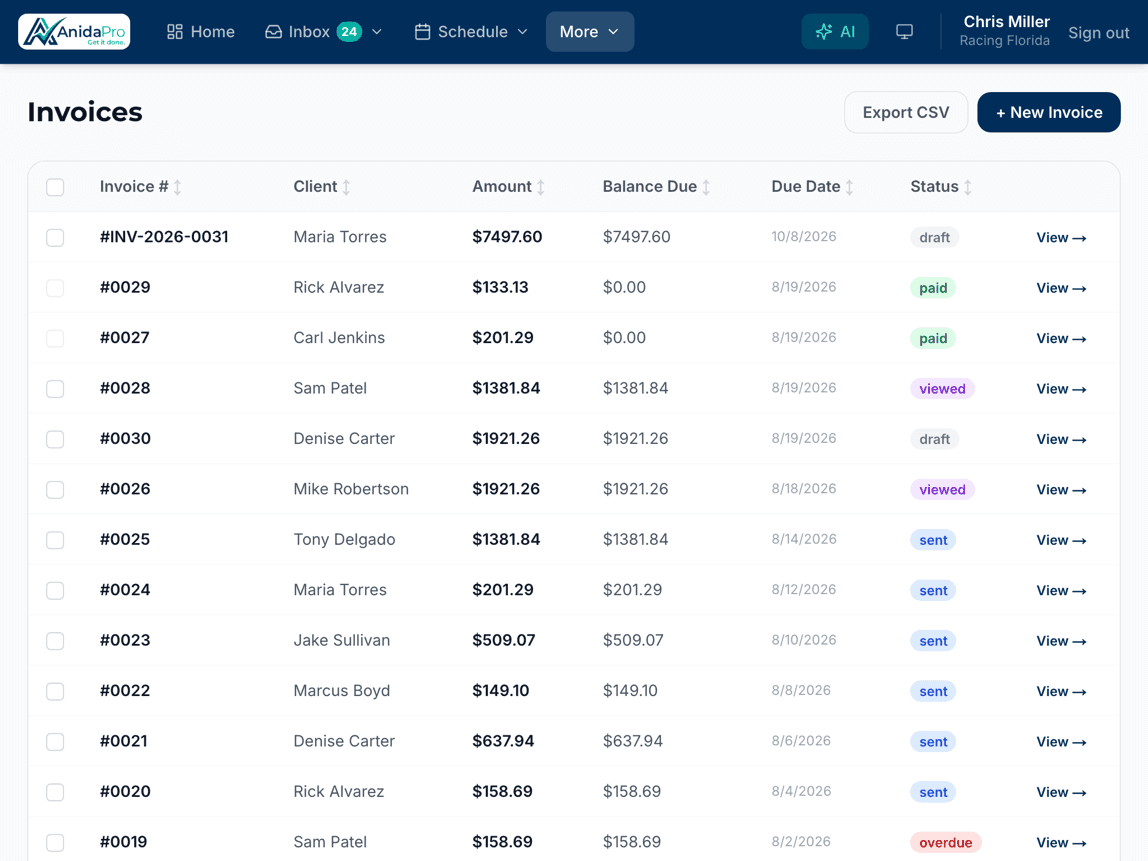Viewport: 1148px width, 861px height.
Task: View invoice #0029 for Rick Alvarez
Action: [1061, 288]
